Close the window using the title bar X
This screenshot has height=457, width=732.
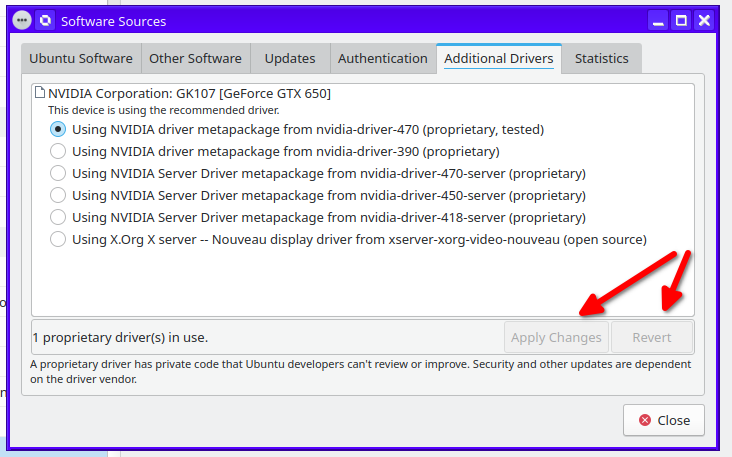(705, 20)
